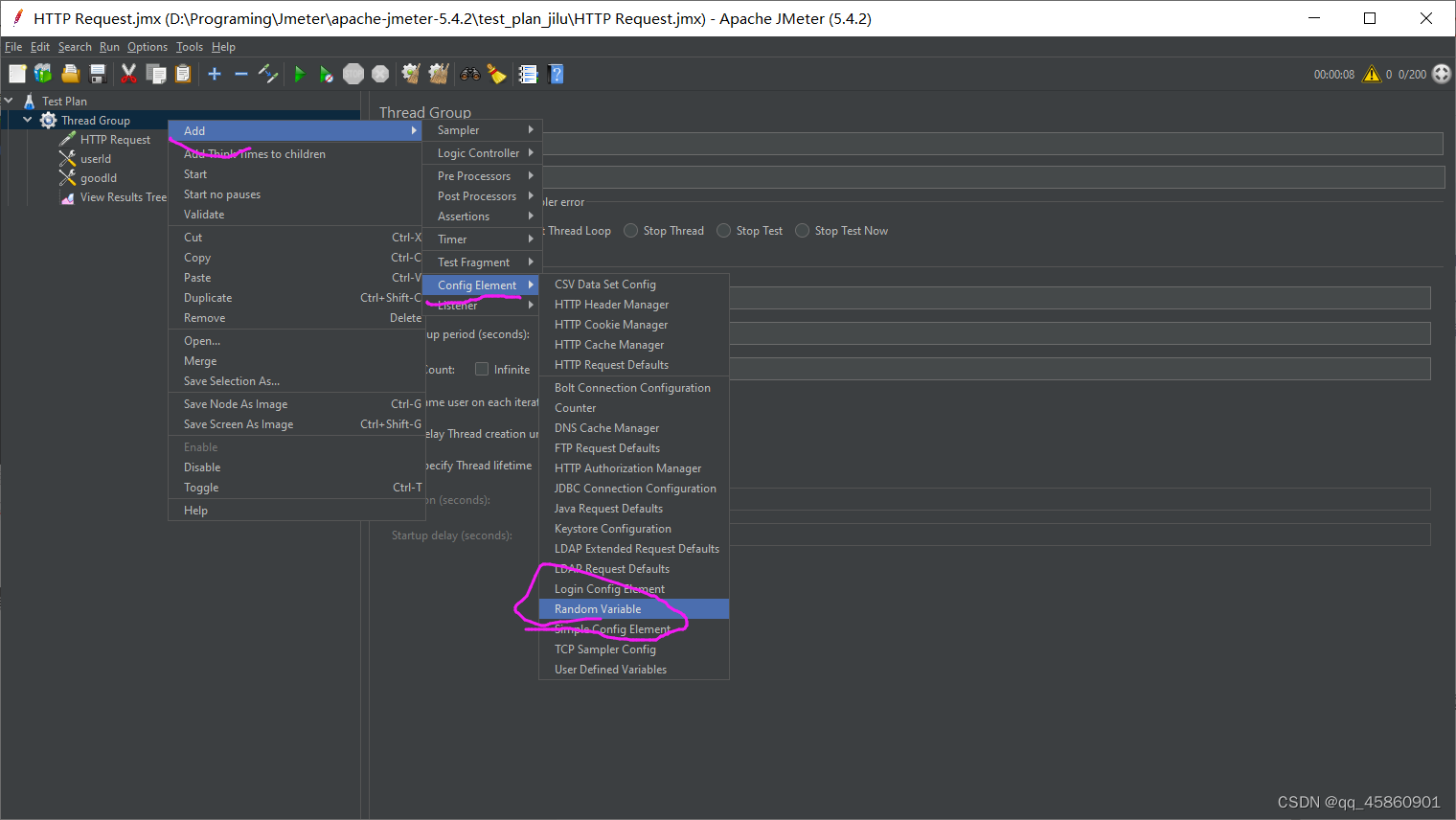This screenshot has height=820, width=1456.
Task: Choose HTTP Header Manager
Action: click(x=634, y=305)
